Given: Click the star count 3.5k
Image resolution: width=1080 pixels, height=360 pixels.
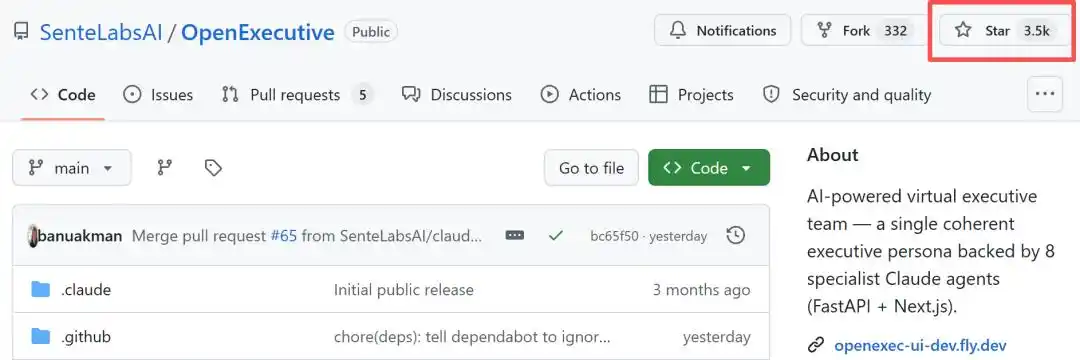Looking at the screenshot, I should (x=1037, y=31).
